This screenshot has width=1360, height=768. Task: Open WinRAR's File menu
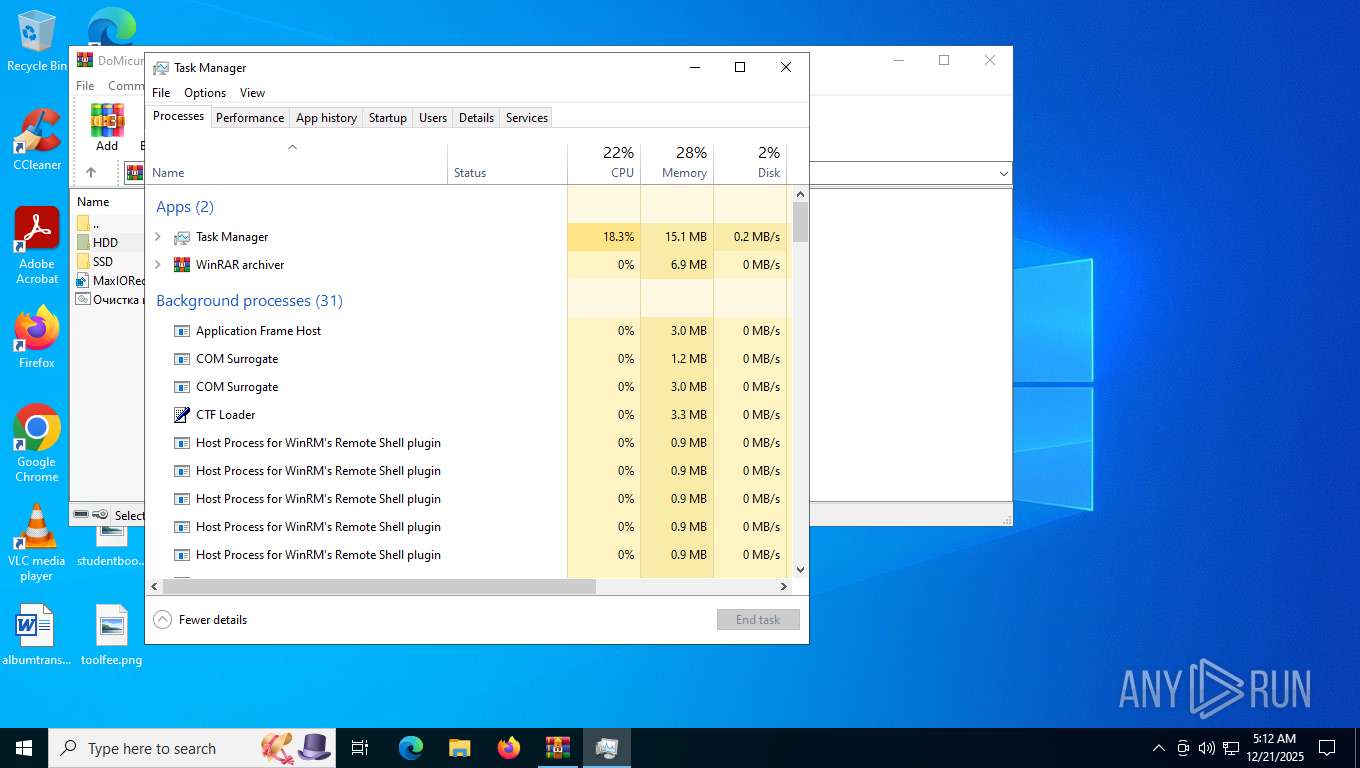click(x=85, y=86)
